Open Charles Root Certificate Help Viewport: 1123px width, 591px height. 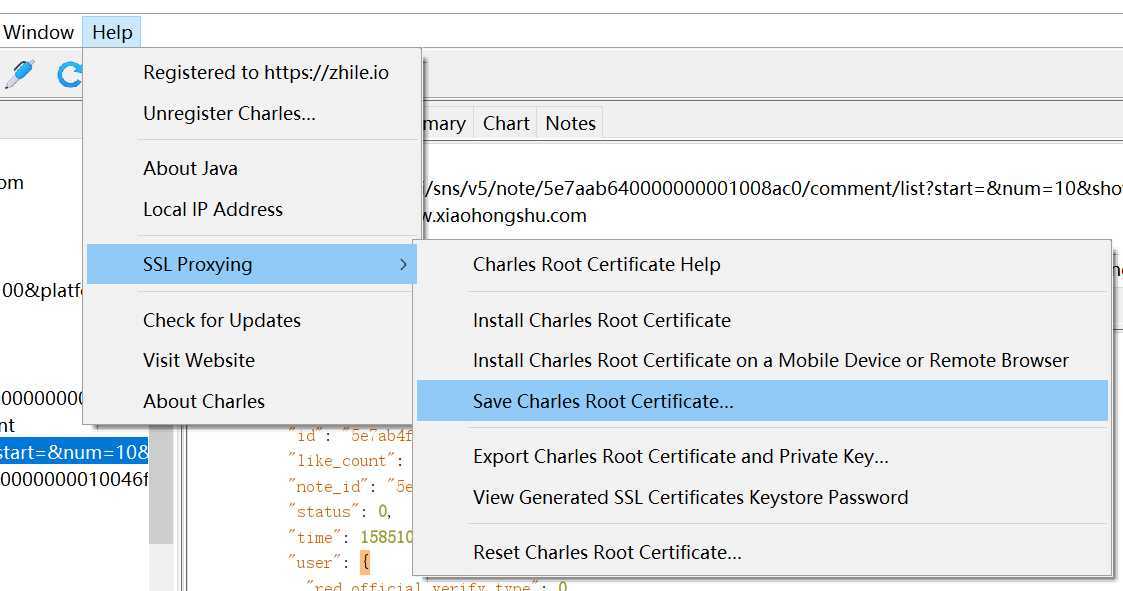coord(597,264)
